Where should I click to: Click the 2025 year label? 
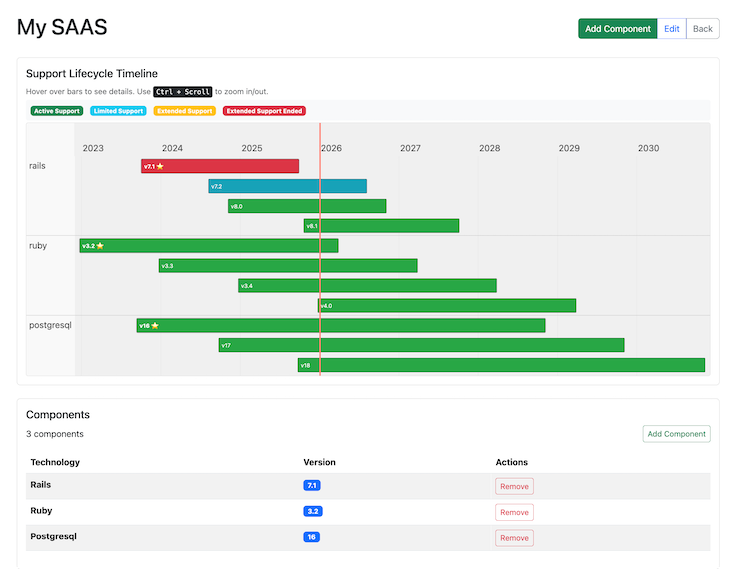coord(252,148)
